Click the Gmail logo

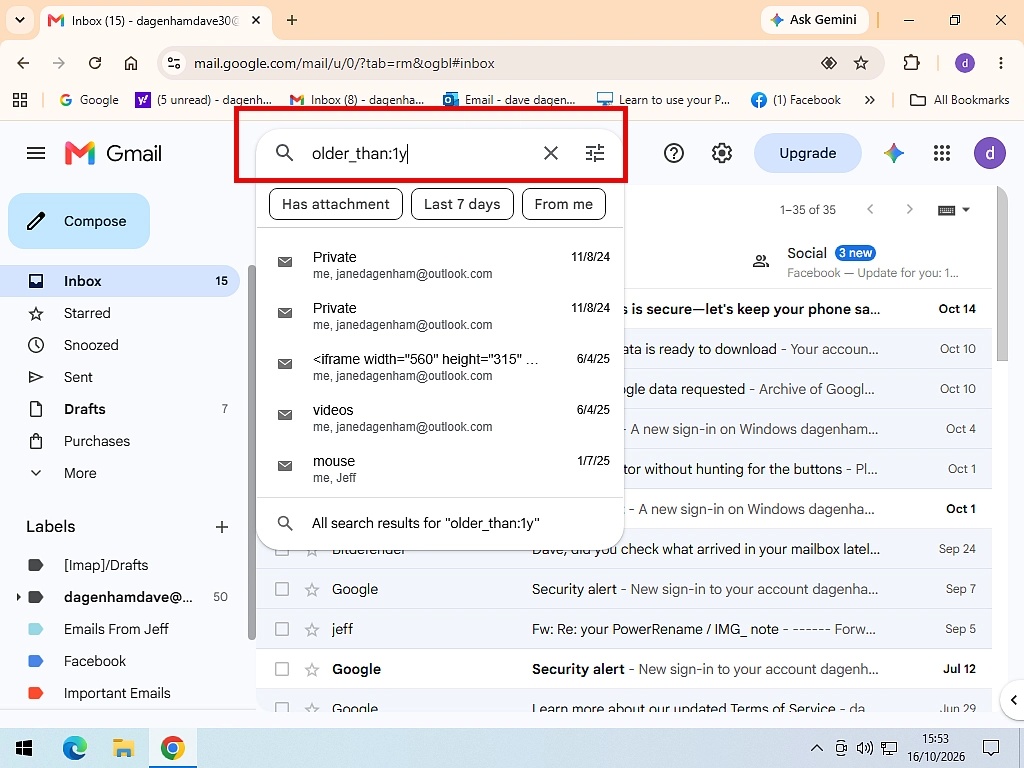point(113,153)
